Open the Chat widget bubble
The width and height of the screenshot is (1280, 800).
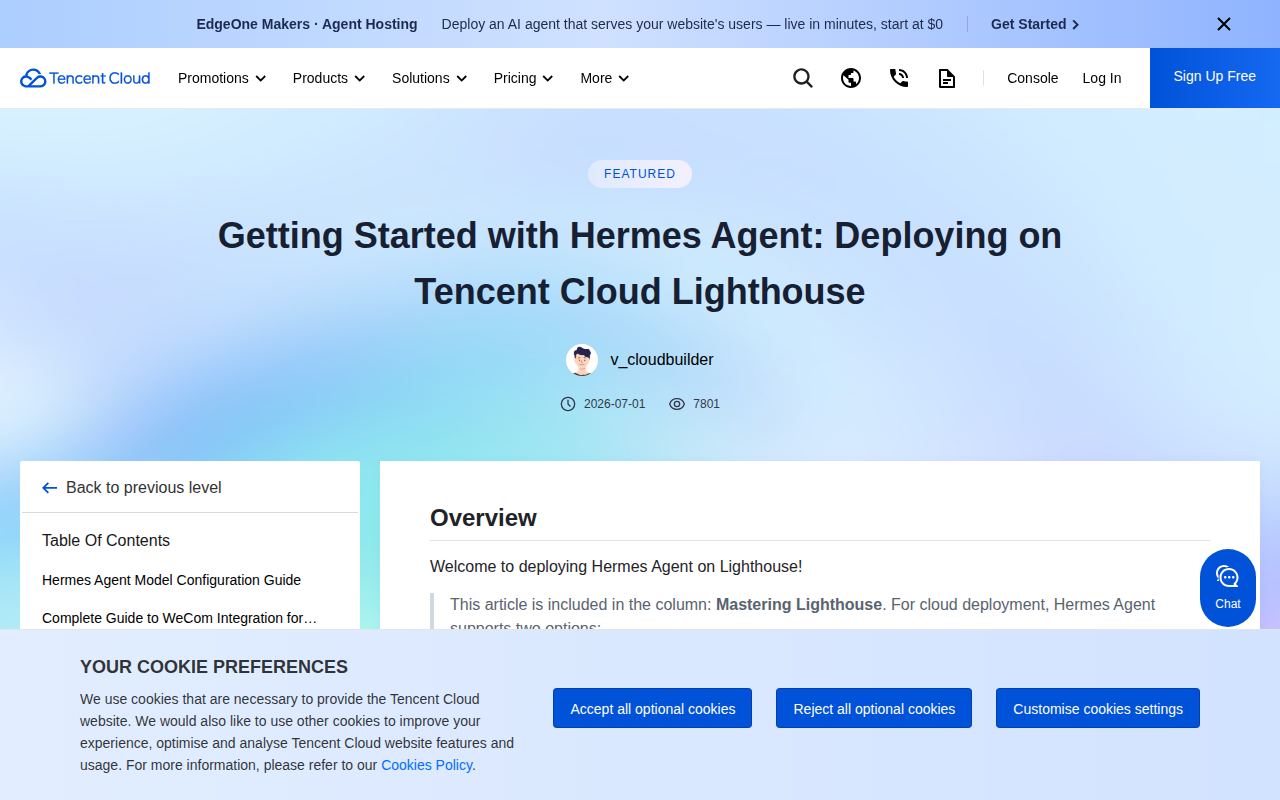[1228, 588]
